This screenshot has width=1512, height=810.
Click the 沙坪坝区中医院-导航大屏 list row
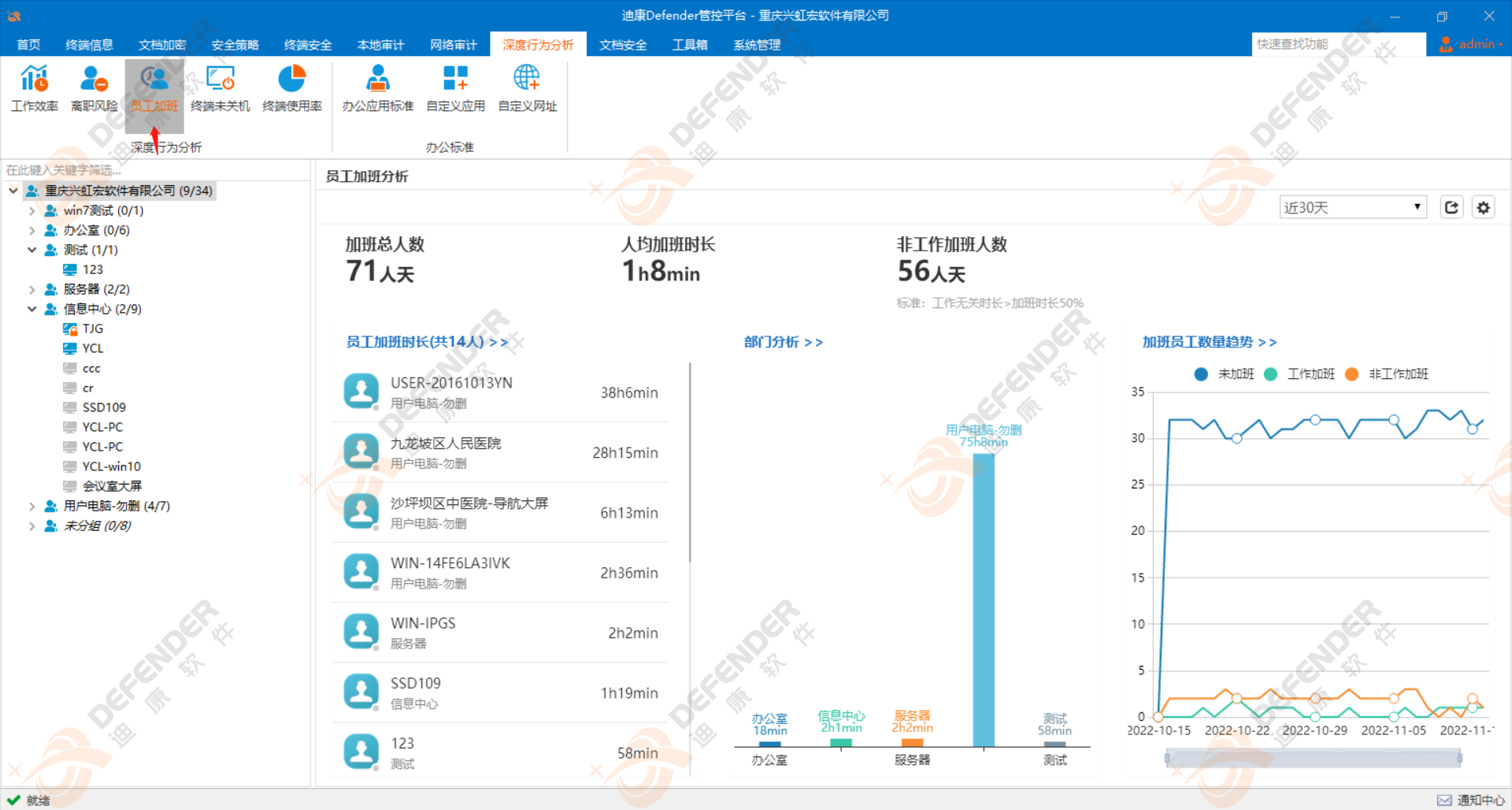[x=500, y=512]
